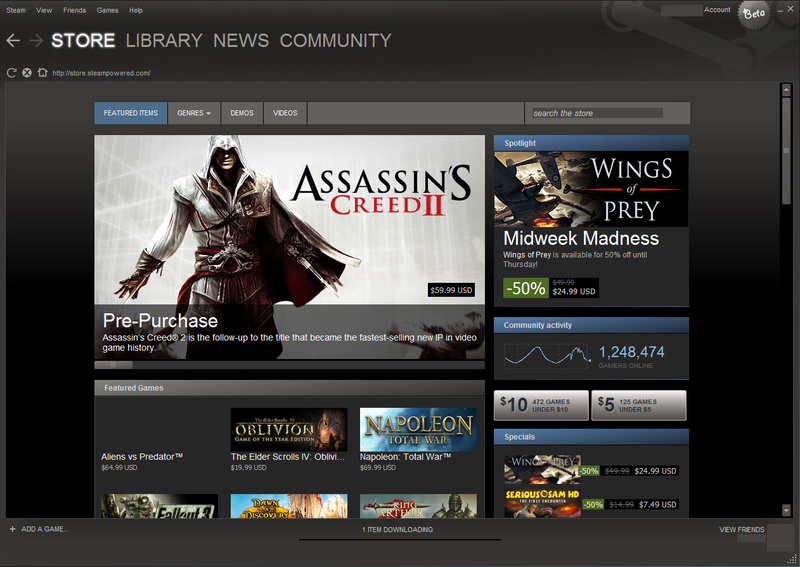Screen dimensions: 800x567
Task: Click the Midweek Madness heading
Action: [x=581, y=238]
